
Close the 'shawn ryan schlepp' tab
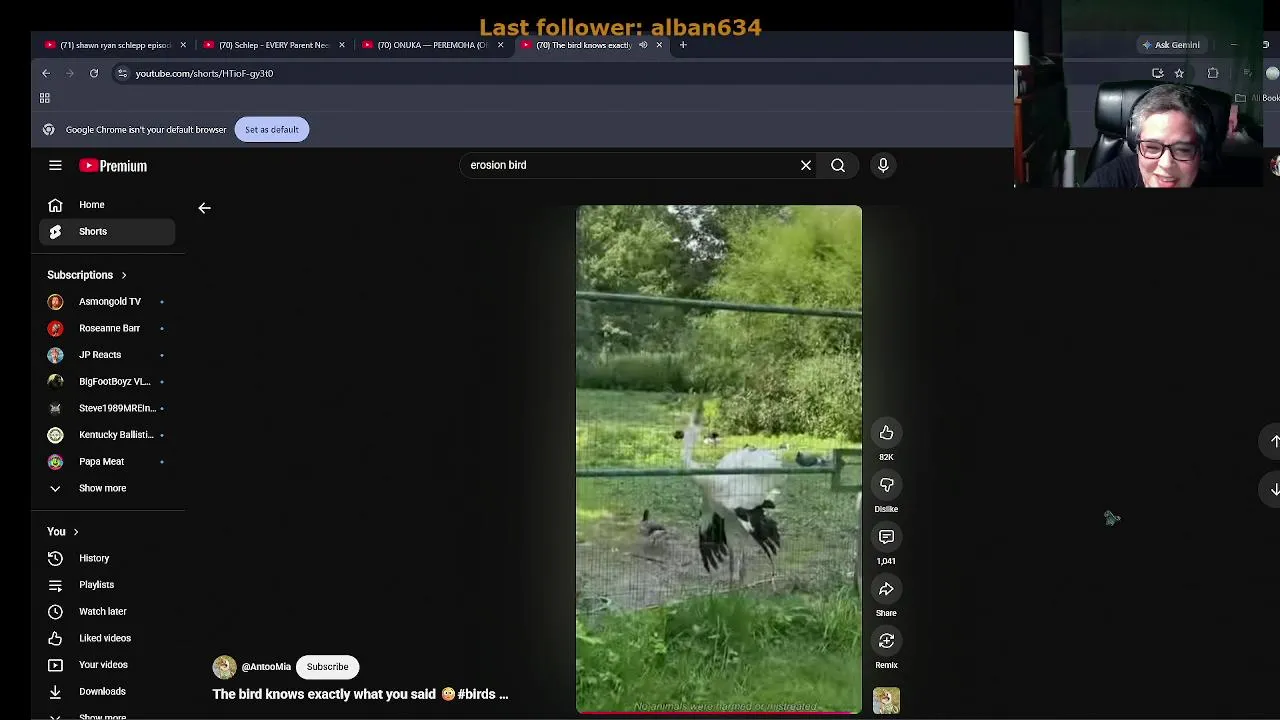pos(183,45)
